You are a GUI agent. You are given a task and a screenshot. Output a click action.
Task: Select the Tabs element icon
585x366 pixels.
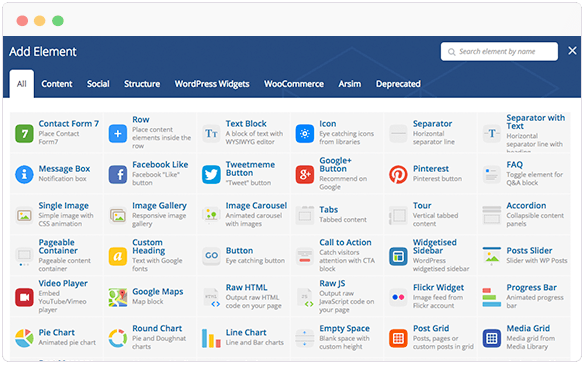click(x=305, y=215)
